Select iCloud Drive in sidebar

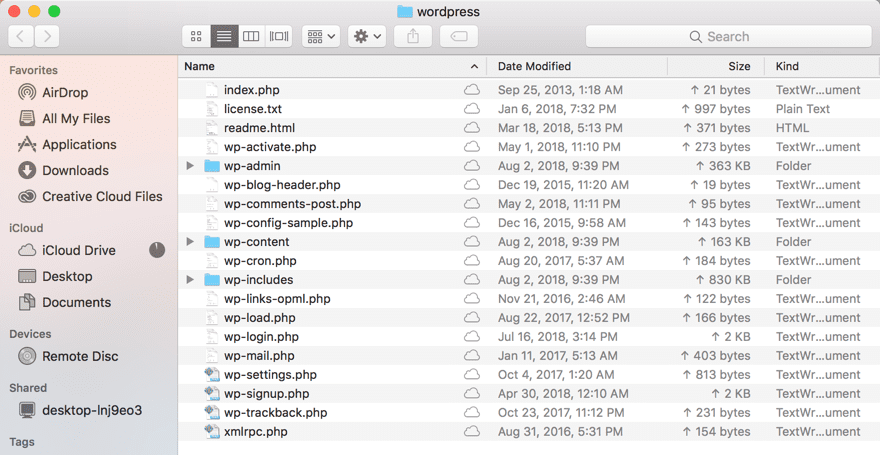point(78,250)
